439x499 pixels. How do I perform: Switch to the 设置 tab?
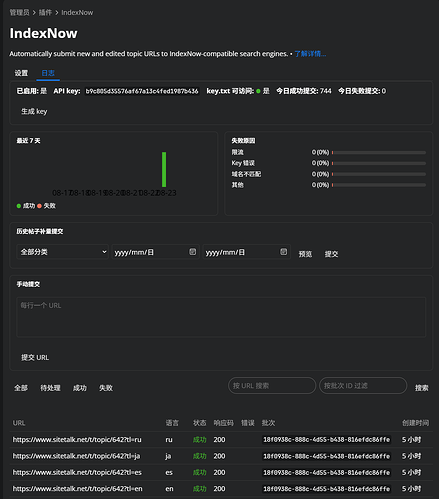[21, 73]
